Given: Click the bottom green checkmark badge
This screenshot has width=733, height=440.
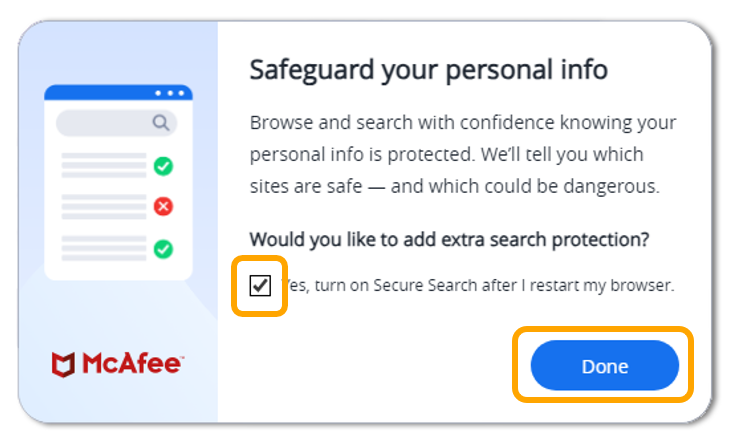Looking at the screenshot, I should [162, 248].
